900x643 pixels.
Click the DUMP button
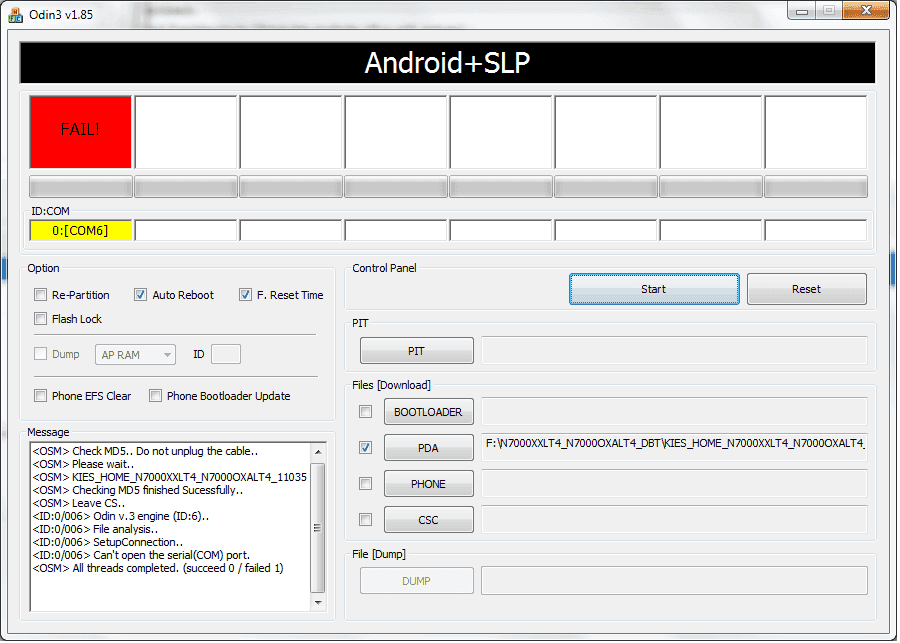pyautogui.click(x=417, y=581)
